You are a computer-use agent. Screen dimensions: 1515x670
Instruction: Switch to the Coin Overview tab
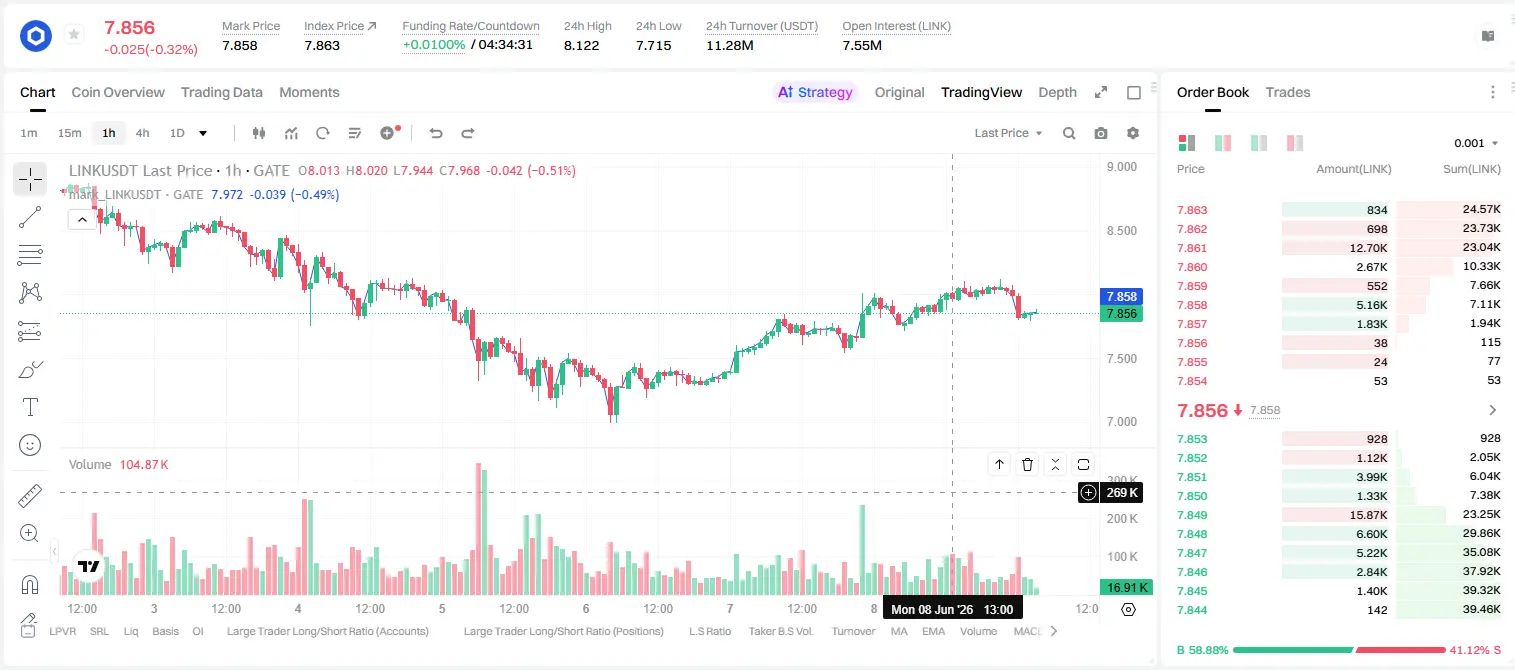point(118,92)
